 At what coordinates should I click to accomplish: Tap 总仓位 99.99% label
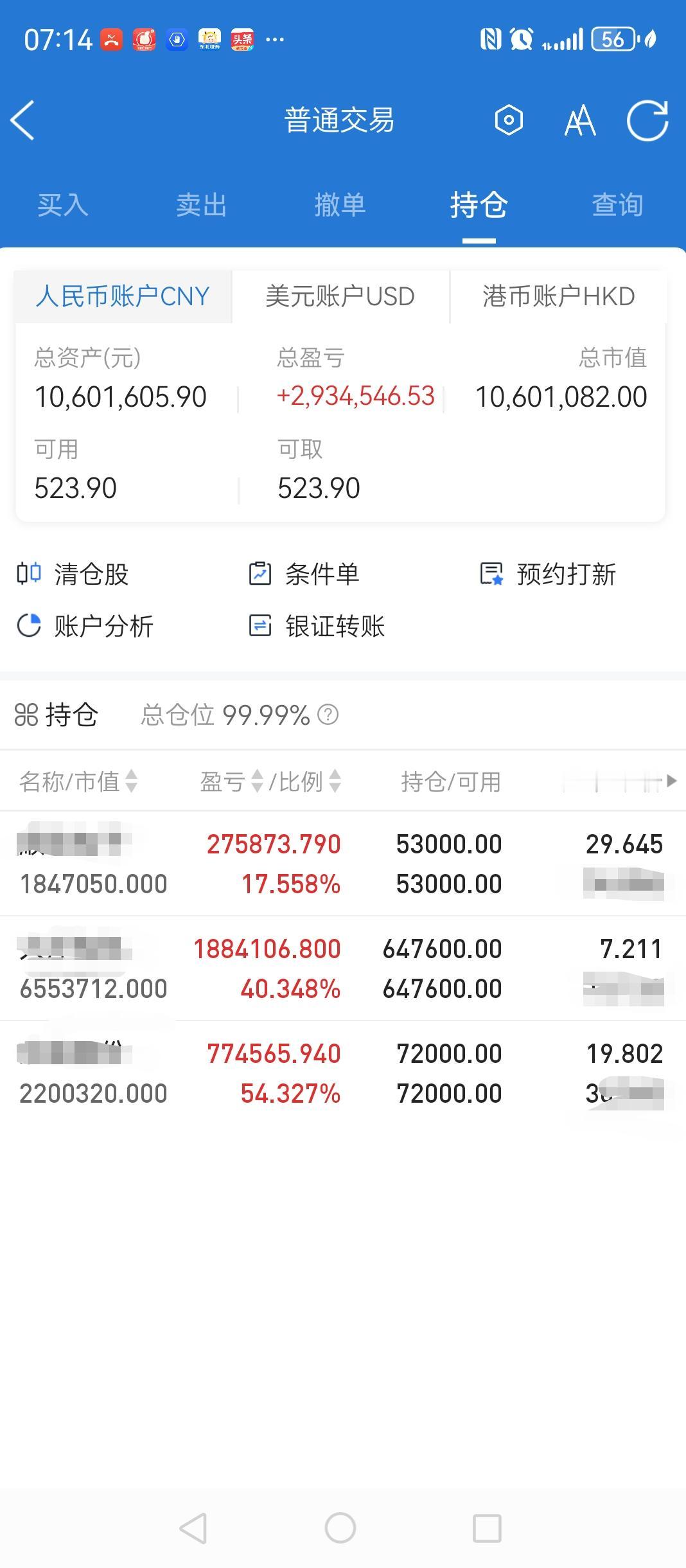click(x=225, y=715)
